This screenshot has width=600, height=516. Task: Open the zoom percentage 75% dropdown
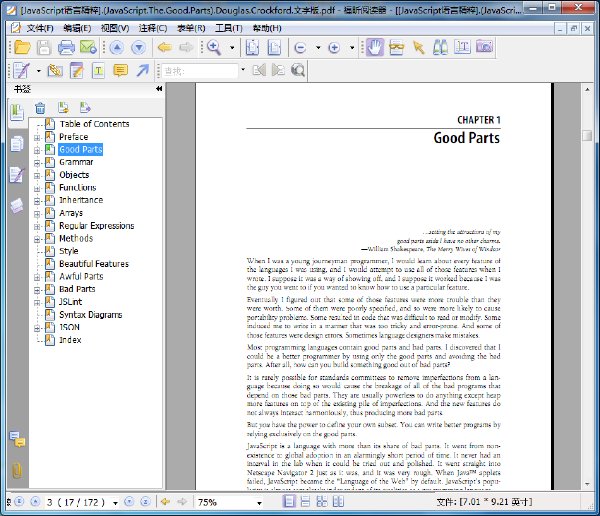click(259, 503)
